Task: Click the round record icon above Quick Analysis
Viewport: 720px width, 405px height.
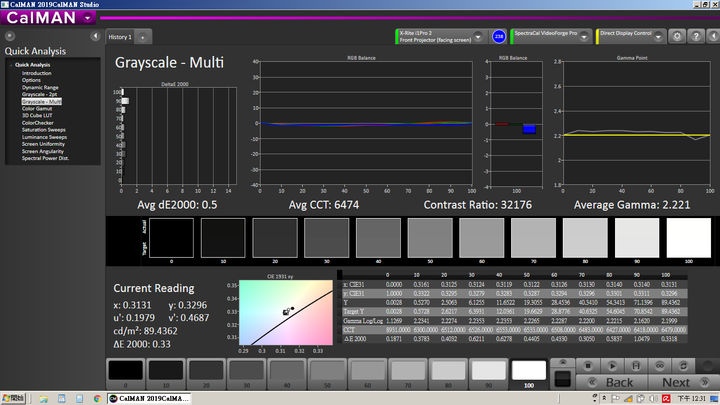Action: coord(10,36)
